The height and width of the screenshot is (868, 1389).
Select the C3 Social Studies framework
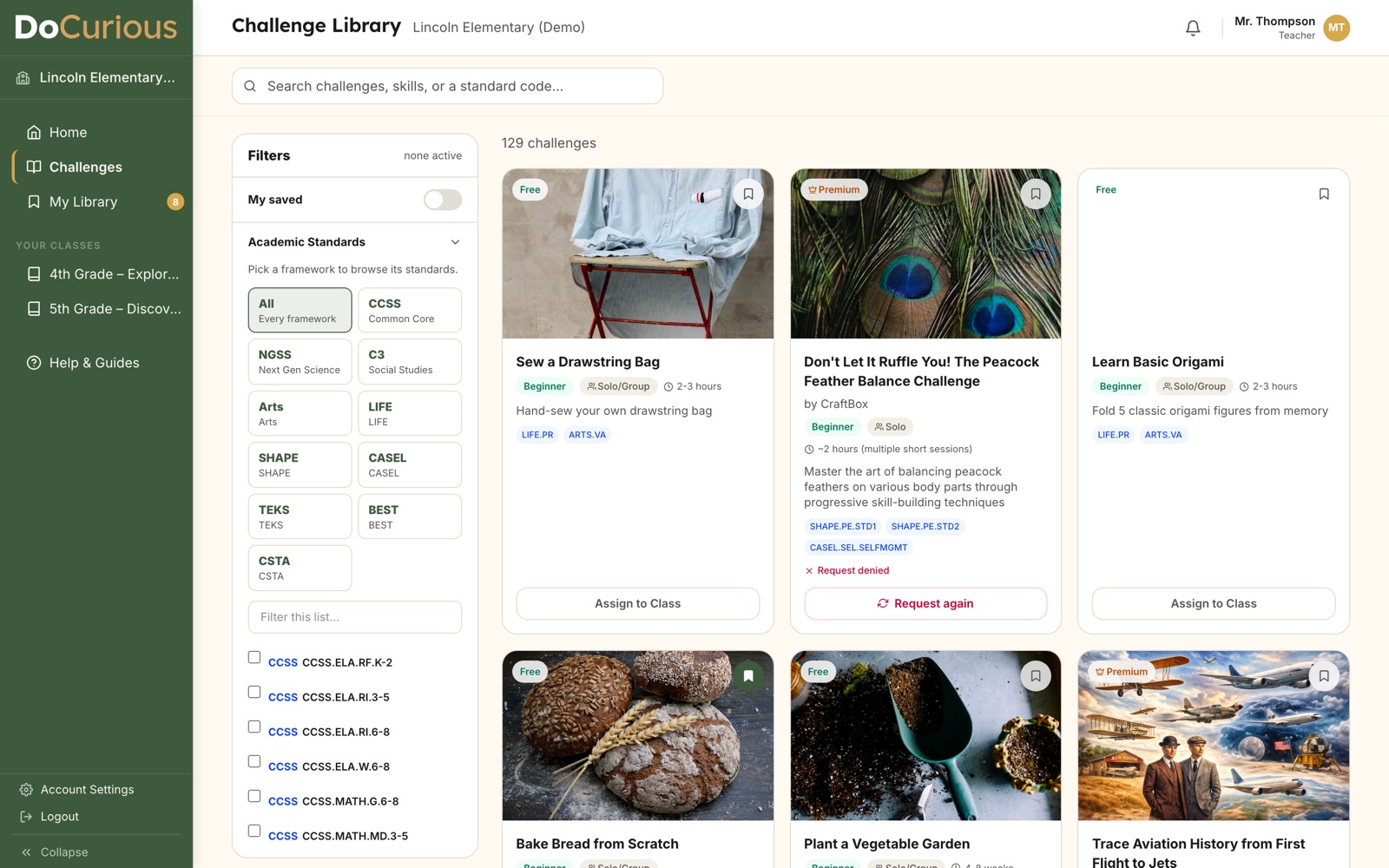(410, 361)
